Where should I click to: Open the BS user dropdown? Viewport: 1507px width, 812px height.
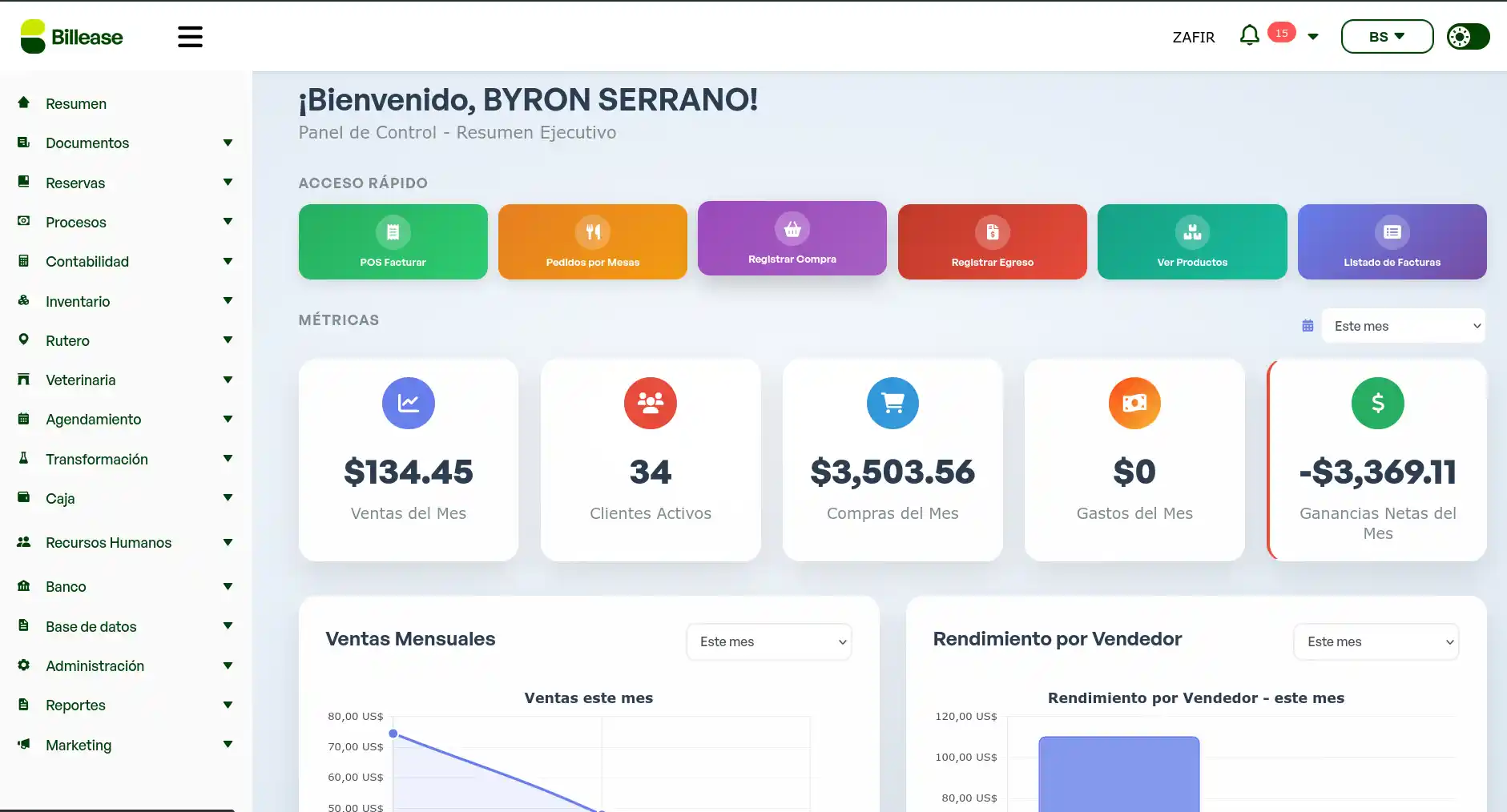1387,37
